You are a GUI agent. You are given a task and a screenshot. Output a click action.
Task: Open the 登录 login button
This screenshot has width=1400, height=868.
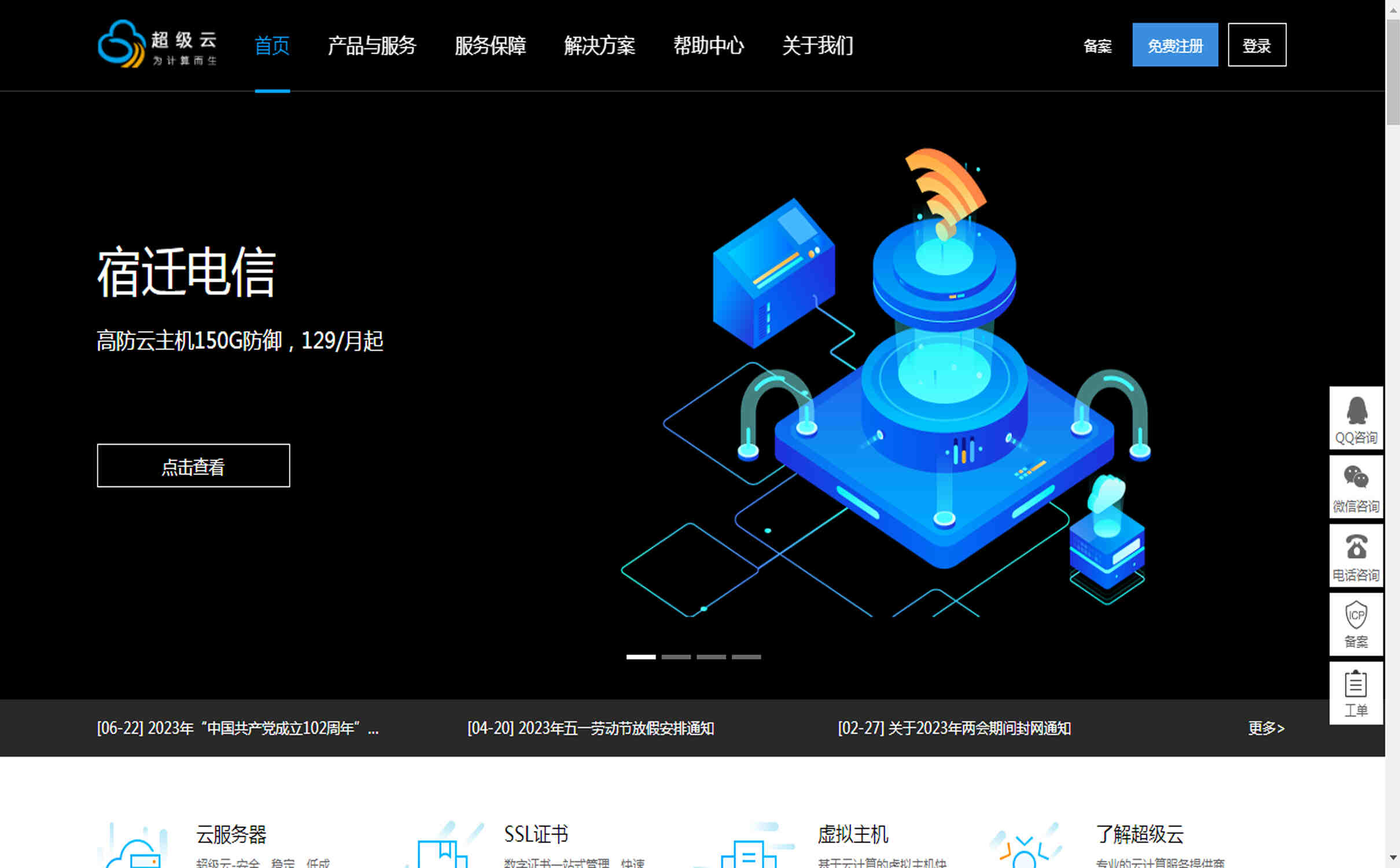pyautogui.click(x=1257, y=44)
